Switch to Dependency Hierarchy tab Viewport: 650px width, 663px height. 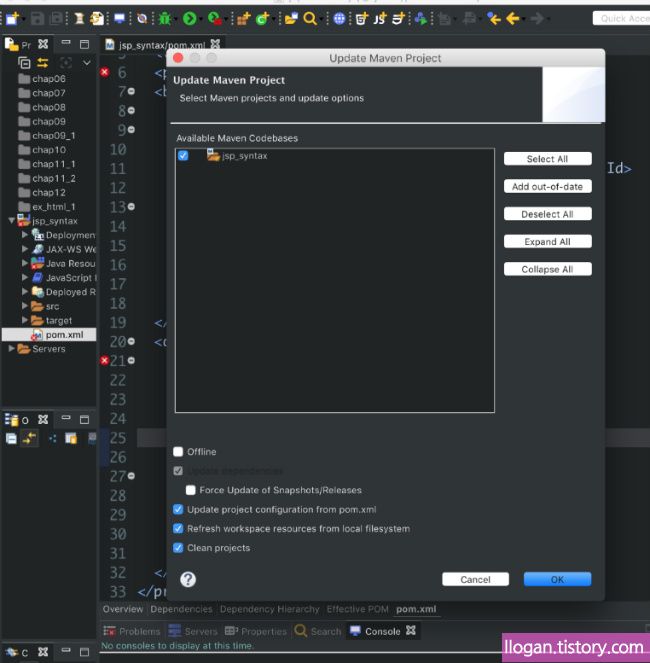[x=269, y=609]
